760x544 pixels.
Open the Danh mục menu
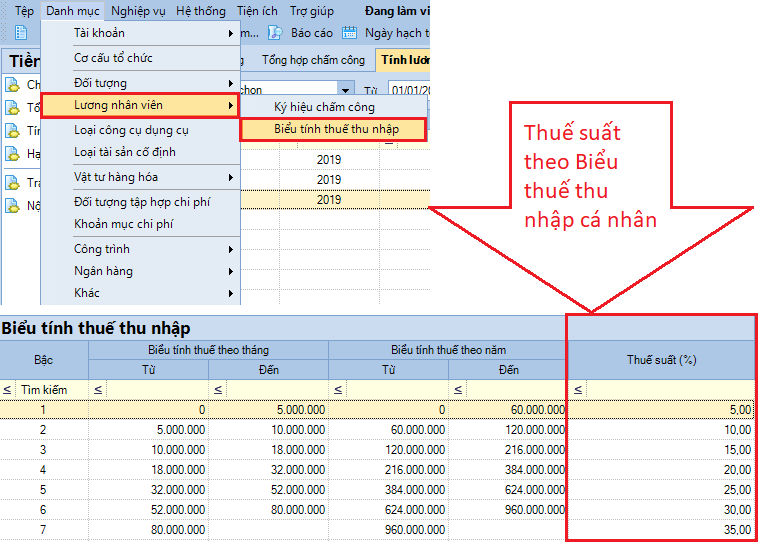pyautogui.click(x=73, y=11)
